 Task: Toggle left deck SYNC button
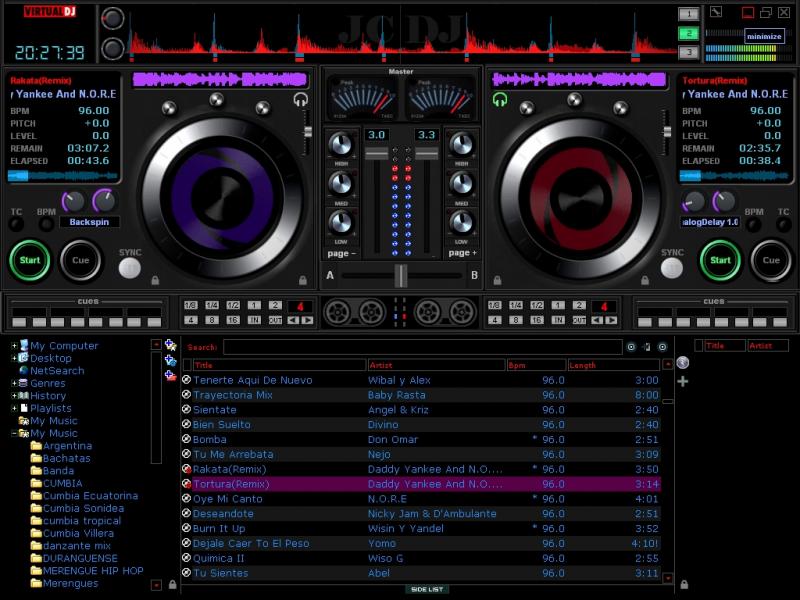coord(130,268)
